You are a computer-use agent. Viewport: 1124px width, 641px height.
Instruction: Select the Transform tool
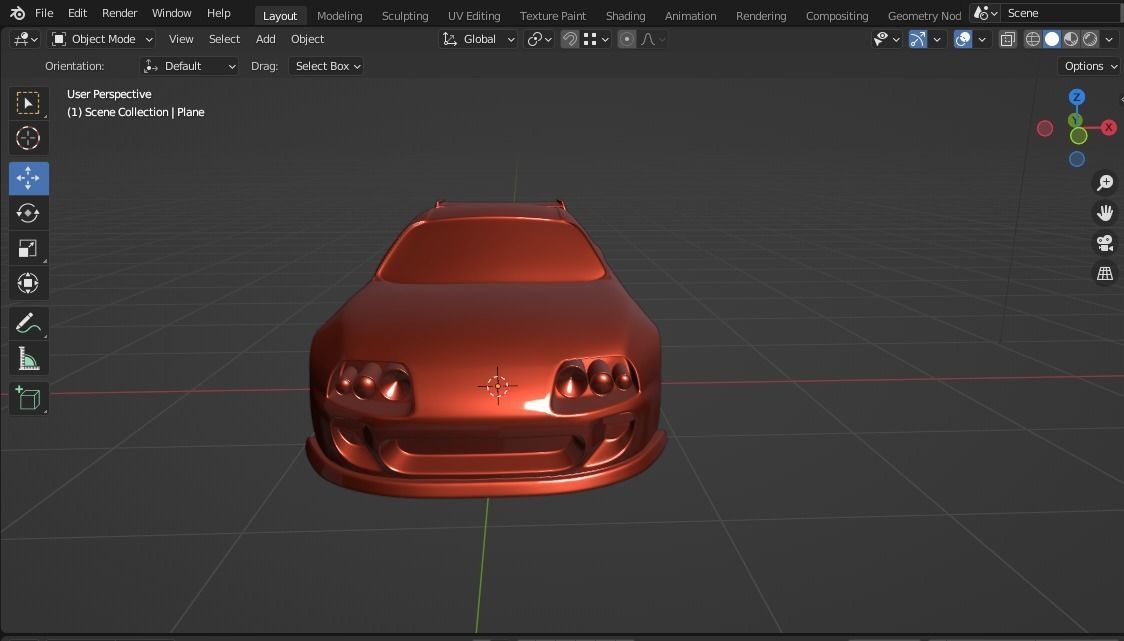(29, 283)
